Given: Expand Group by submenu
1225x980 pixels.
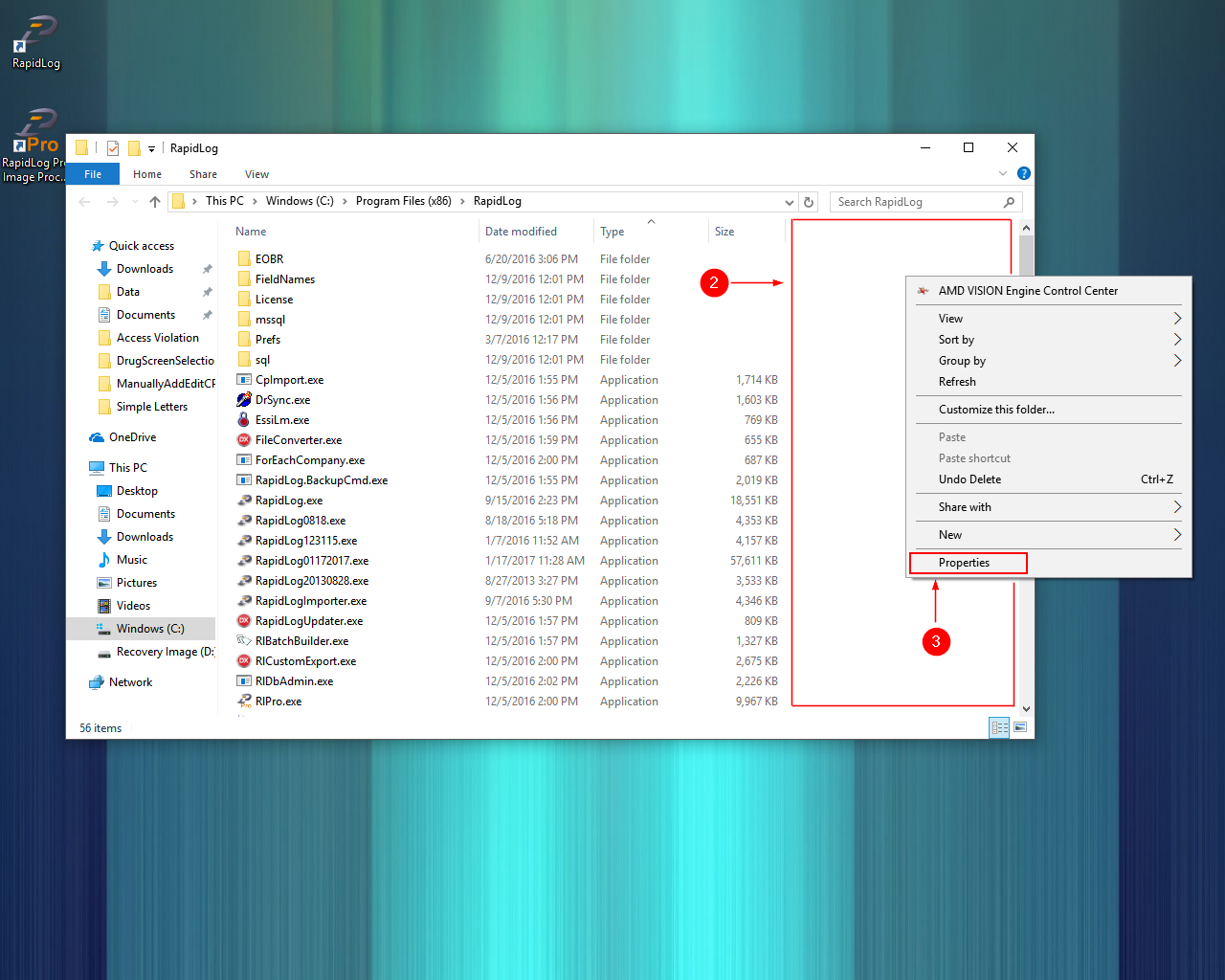Looking at the screenshot, I should coord(1177,361).
